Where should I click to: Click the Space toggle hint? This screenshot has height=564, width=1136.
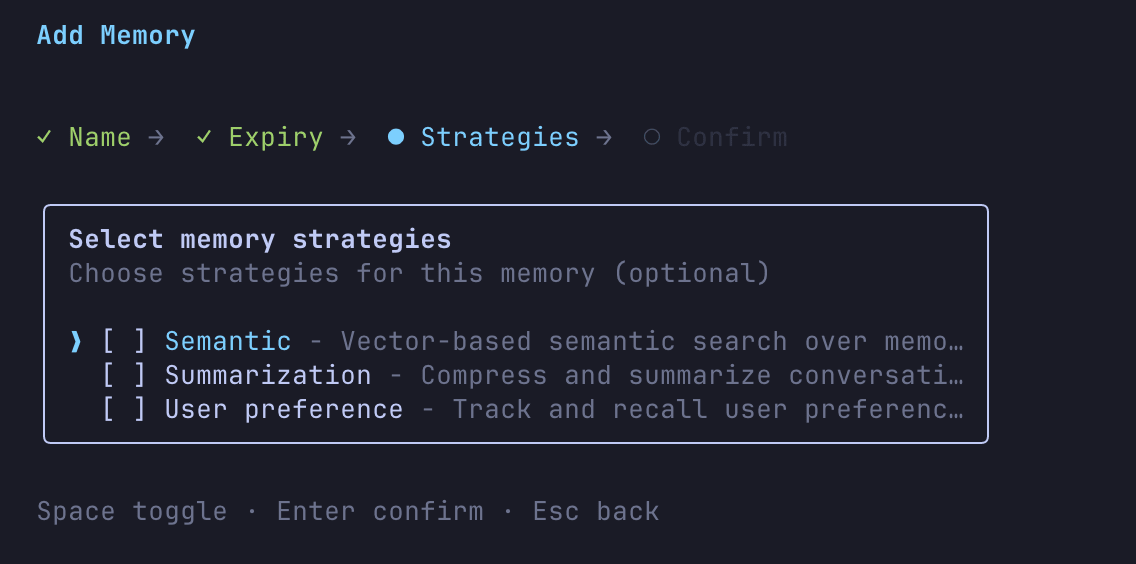point(132,512)
